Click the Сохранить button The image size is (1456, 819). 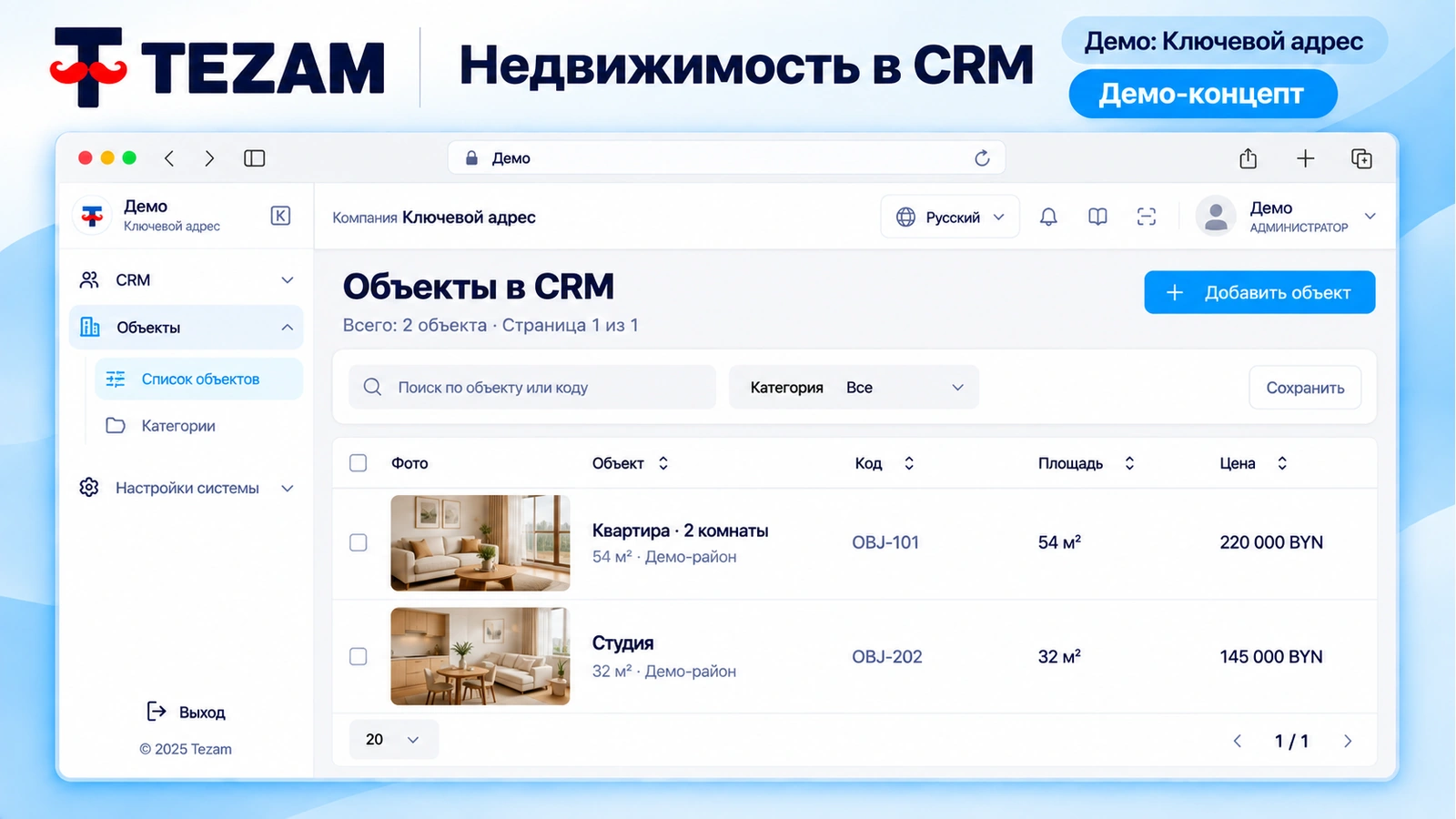pyautogui.click(x=1305, y=388)
